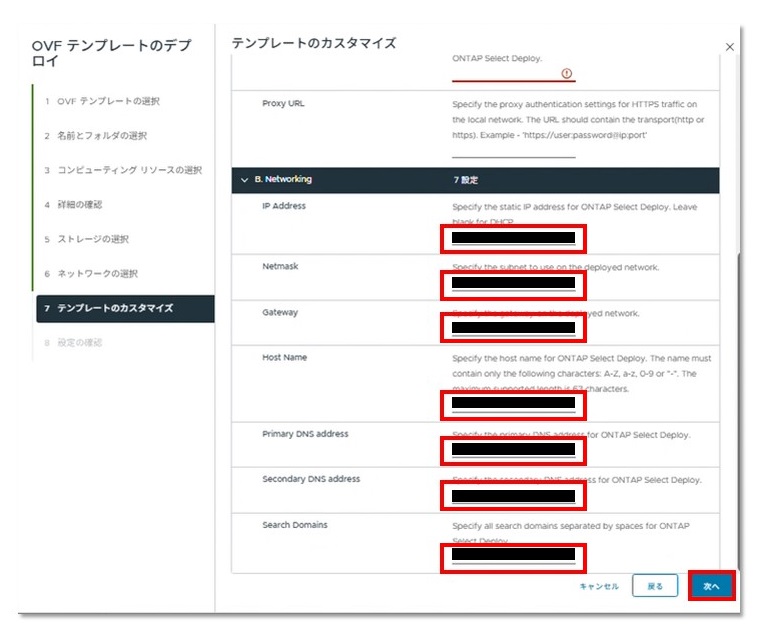Click the キャンセル (Cancel) link
The width and height of the screenshot is (768, 634).
598,586
